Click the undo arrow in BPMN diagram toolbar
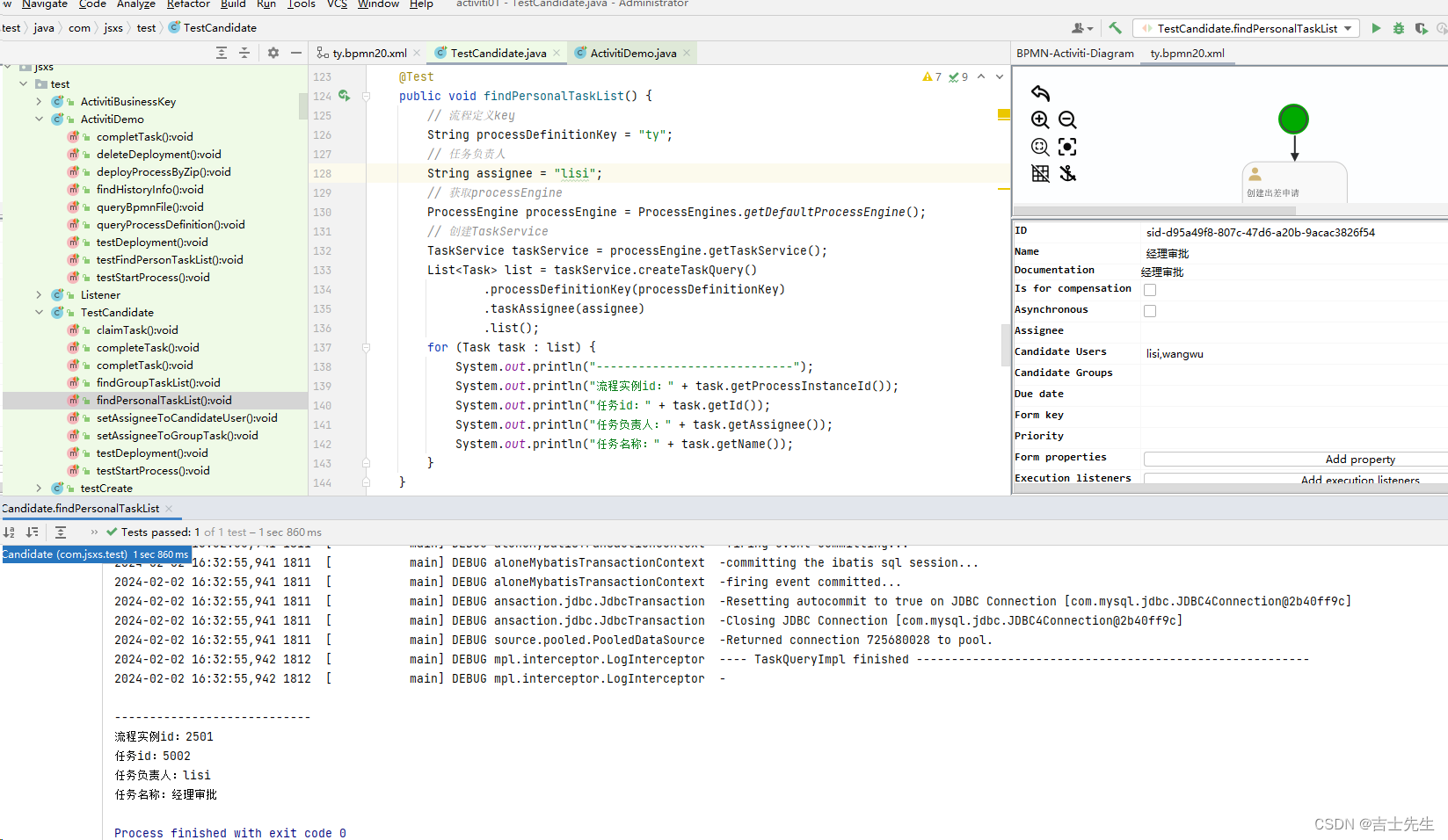 coord(1040,93)
